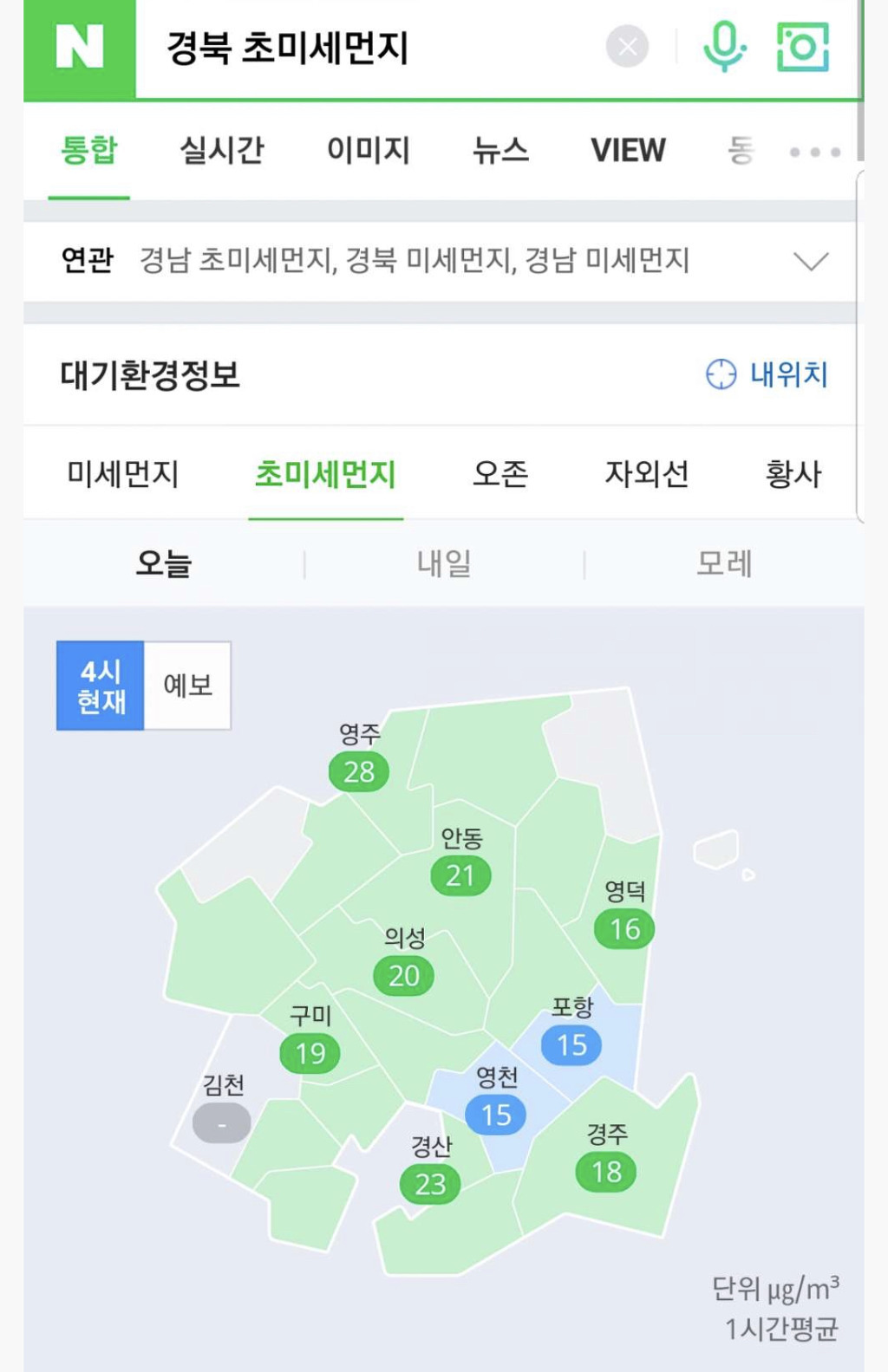Select the 포항 15 blue marker

[571, 1044]
